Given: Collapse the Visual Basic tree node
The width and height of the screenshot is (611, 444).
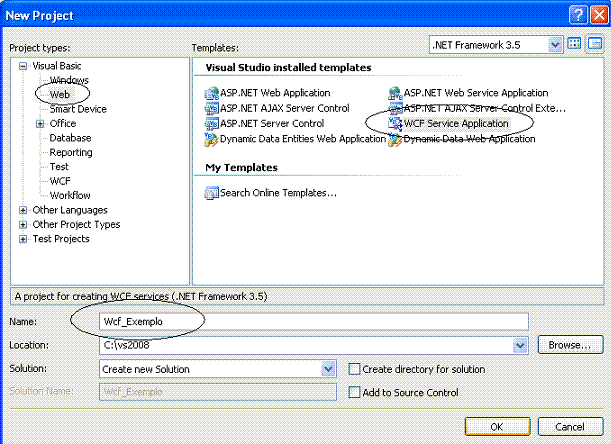Looking at the screenshot, I should pos(23,66).
